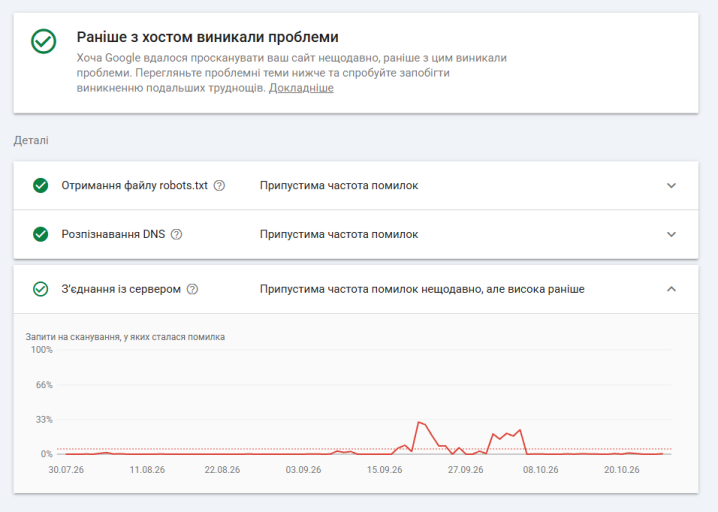Collapse the З'єднання із сервером section chevron

click(671, 289)
